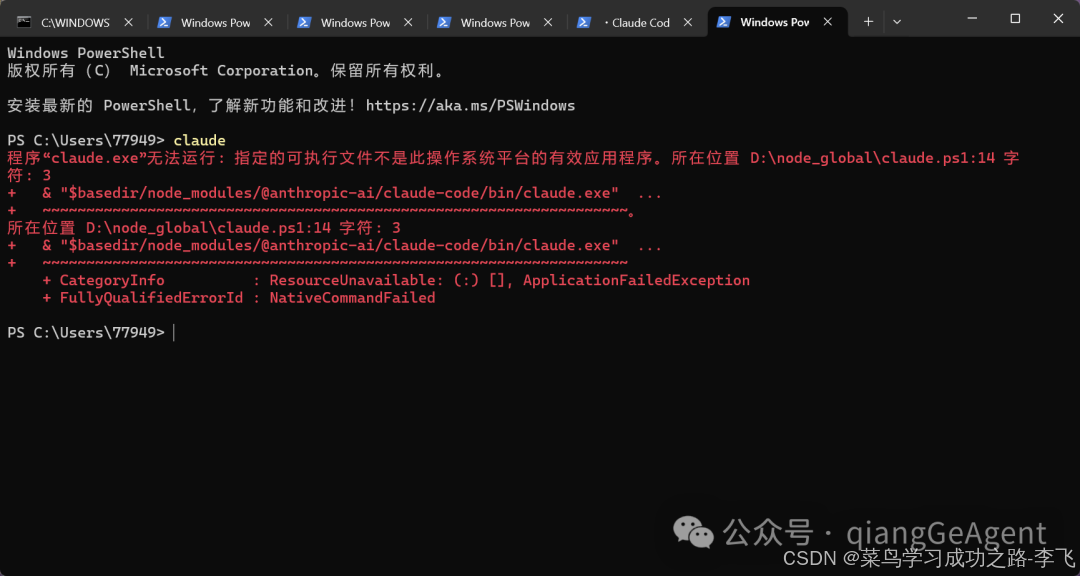The width and height of the screenshot is (1080, 576).
Task: Close the active Windows PowerShell tab
Action: 828,22
